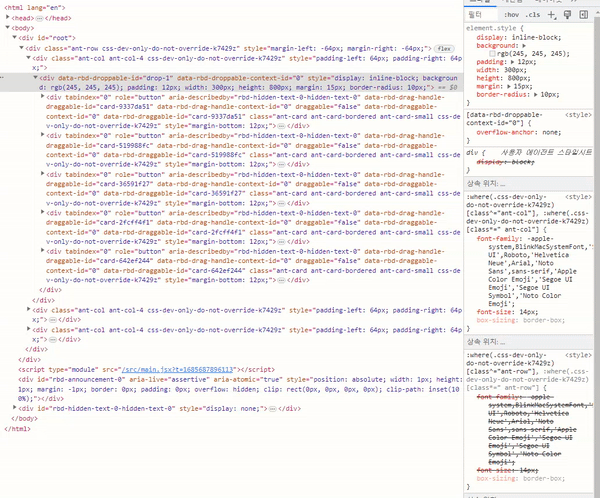Expand the border-radius shorthand property arrow

click(535, 95)
